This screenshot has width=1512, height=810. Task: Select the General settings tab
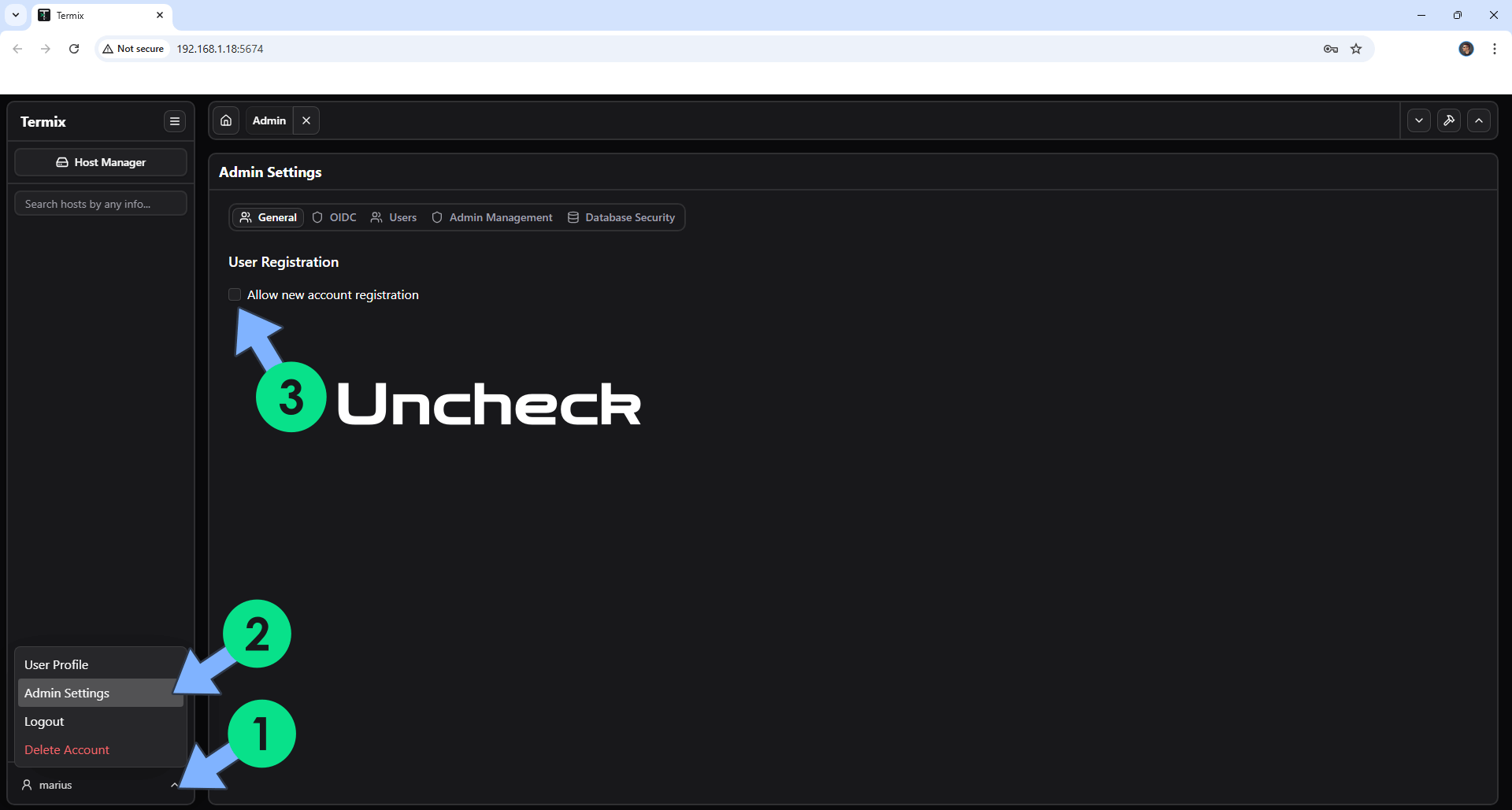click(x=269, y=217)
